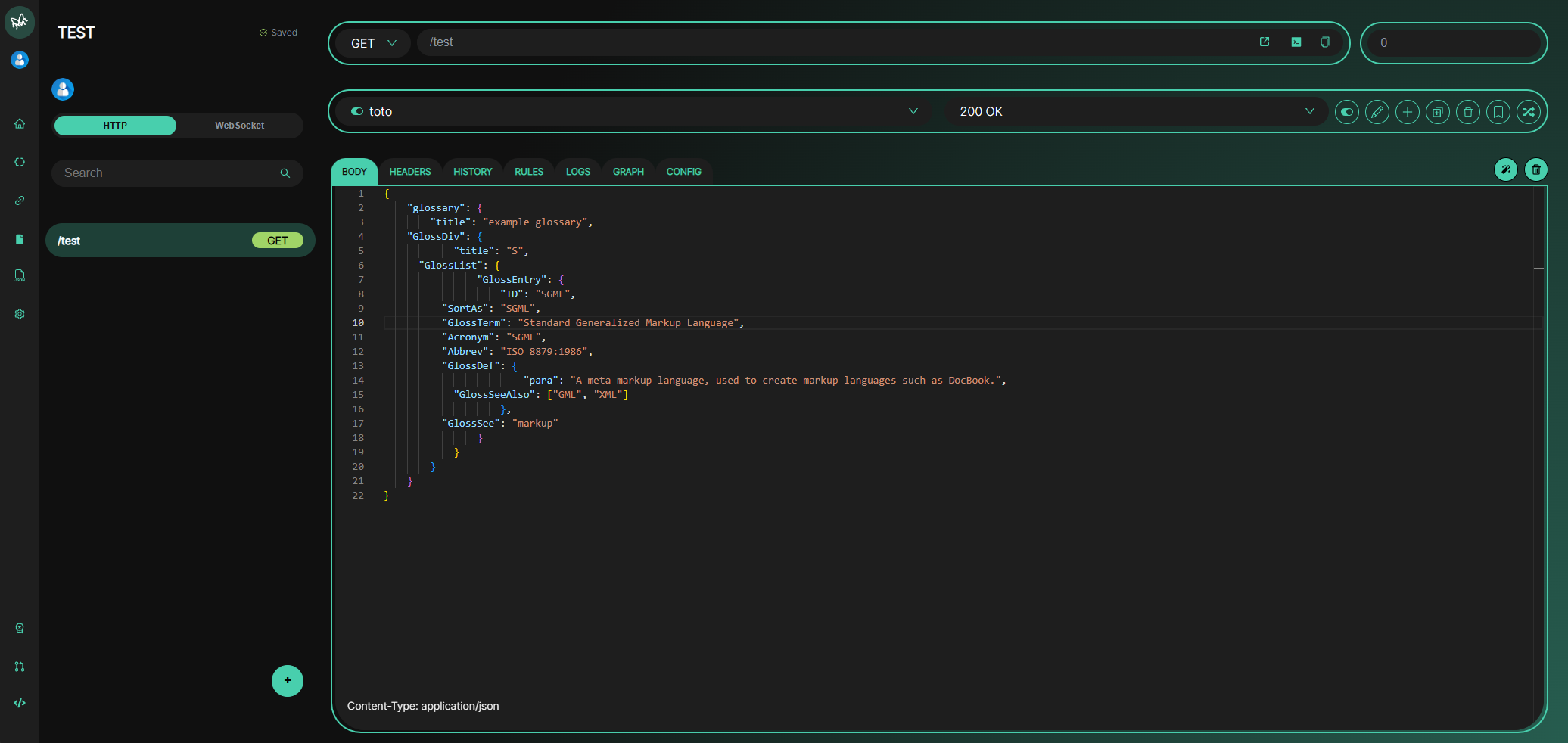Image resolution: width=1568 pixels, height=743 pixels.
Task: Click the magic wand format body icon
Action: click(x=1505, y=169)
